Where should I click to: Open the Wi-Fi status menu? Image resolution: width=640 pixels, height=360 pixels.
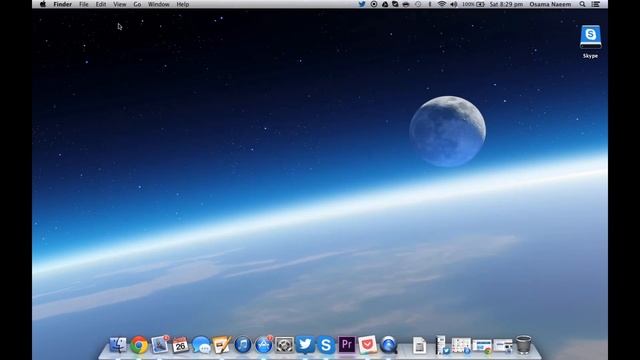coord(442,4)
